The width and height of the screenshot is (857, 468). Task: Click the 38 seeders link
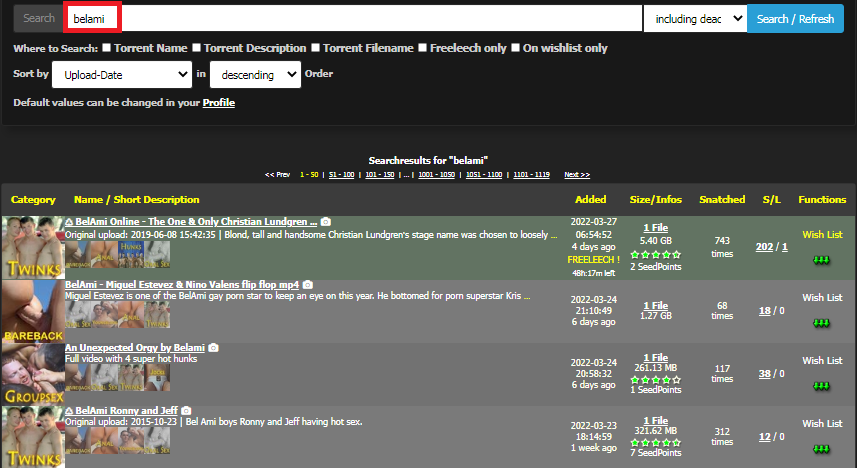point(765,373)
